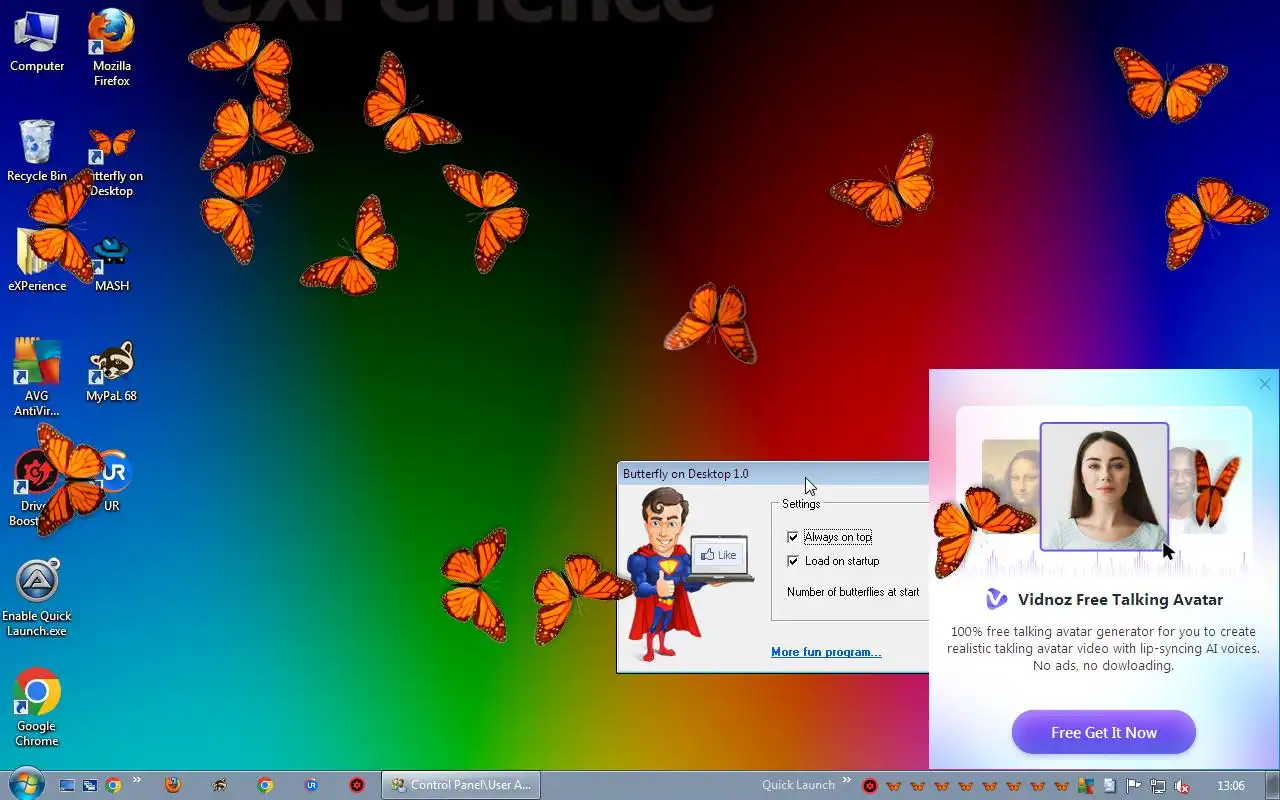The image size is (1280, 800).
Task: Select the AVG AntiVirus desktop icon
Action: pyautogui.click(x=37, y=377)
